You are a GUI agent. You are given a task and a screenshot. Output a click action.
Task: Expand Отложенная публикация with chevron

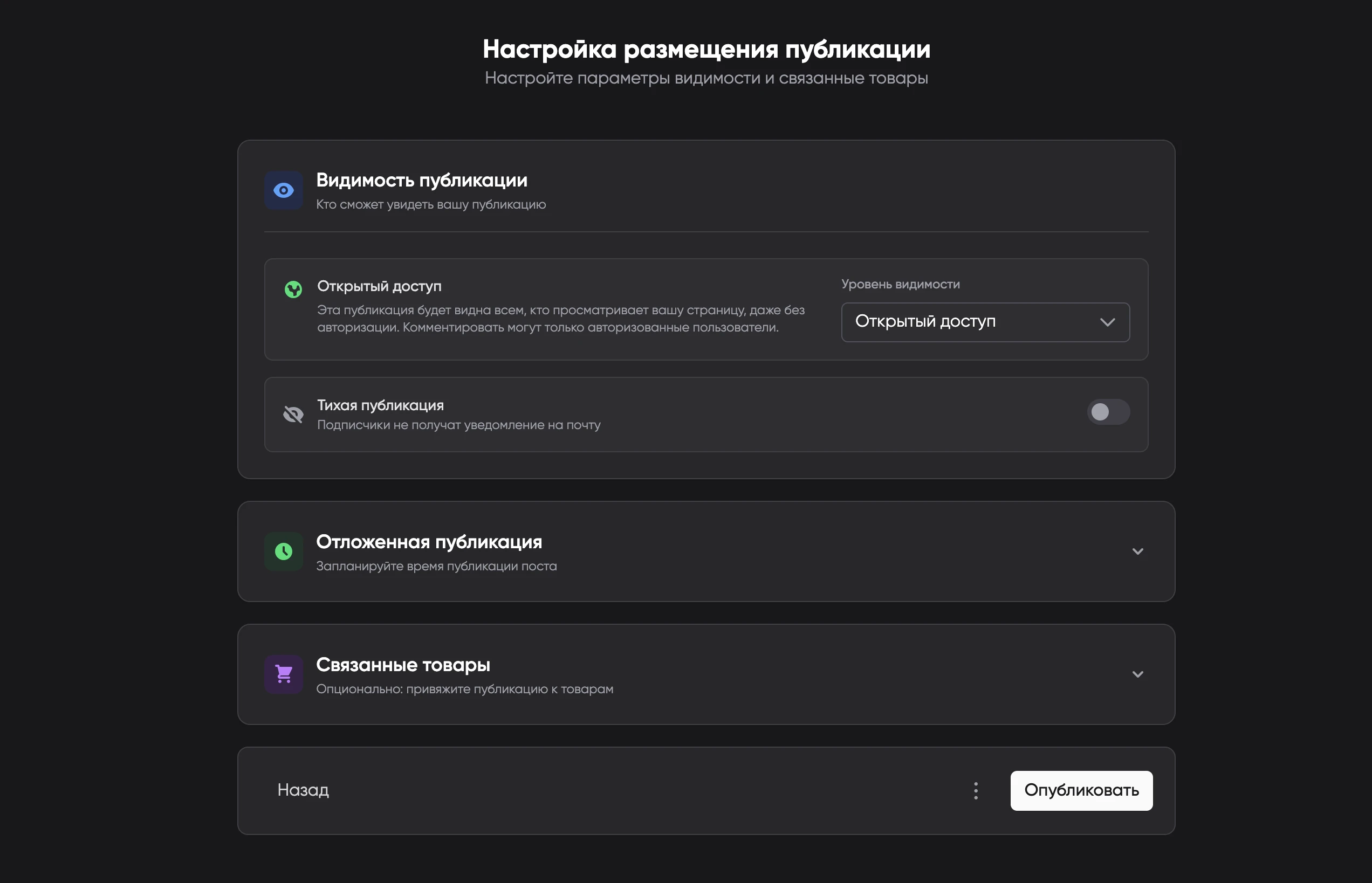pyautogui.click(x=1137, y=551)
